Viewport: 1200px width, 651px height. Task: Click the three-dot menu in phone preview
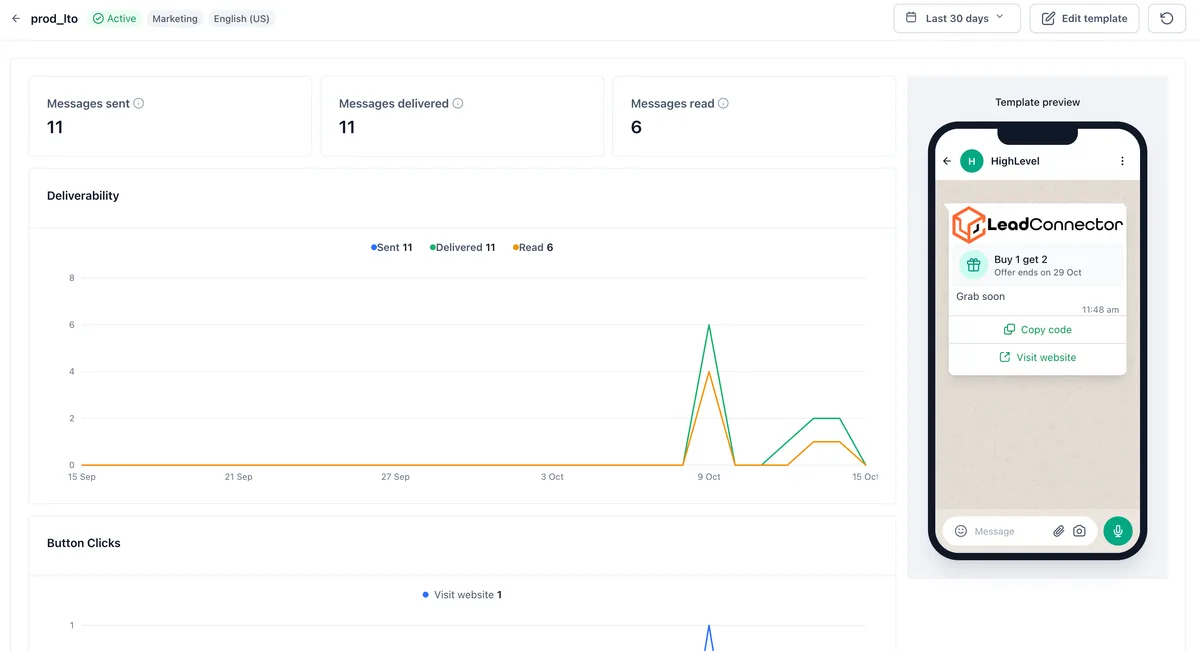click(x=1122, y=161)
